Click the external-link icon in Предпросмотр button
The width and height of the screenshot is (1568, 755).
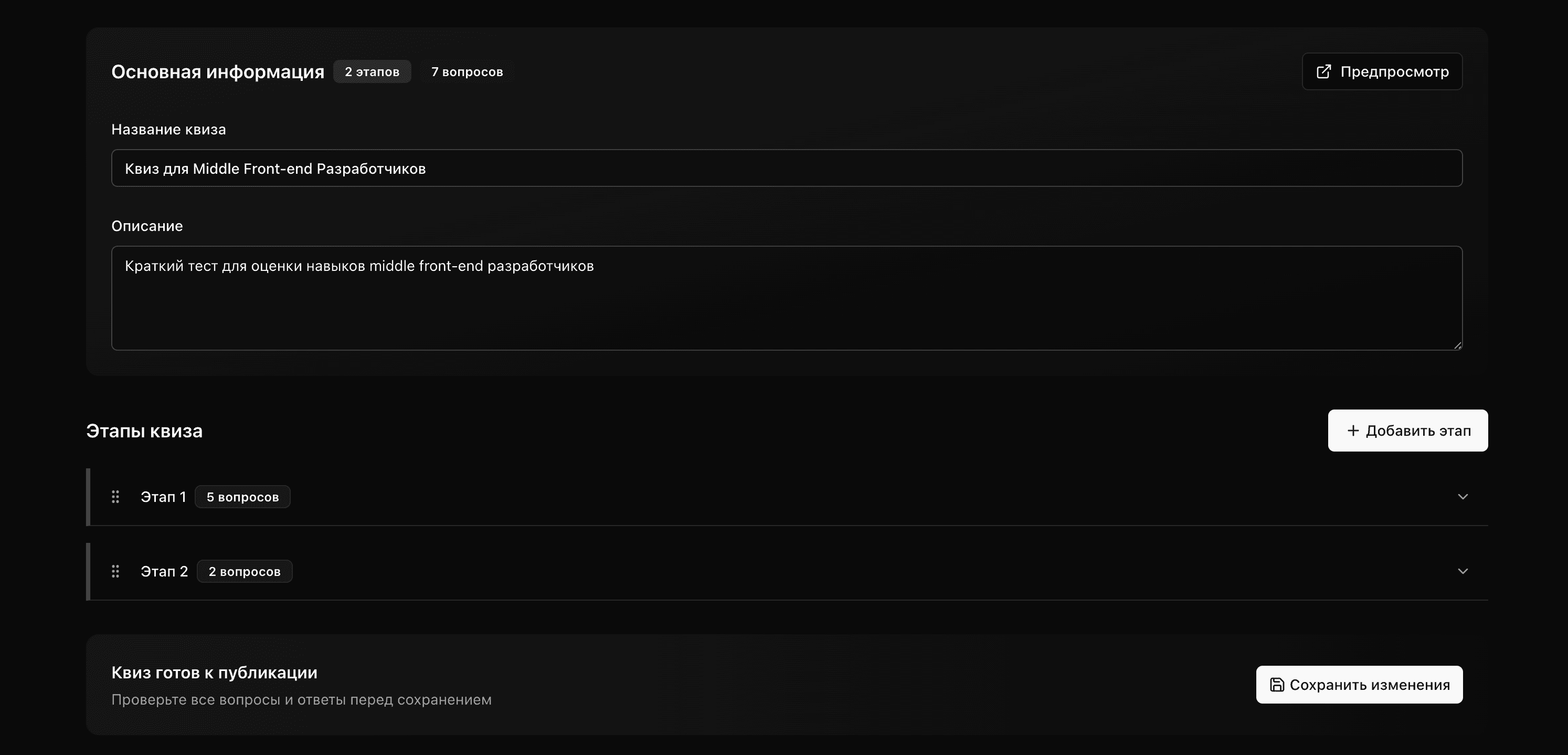click(1325, 71)
